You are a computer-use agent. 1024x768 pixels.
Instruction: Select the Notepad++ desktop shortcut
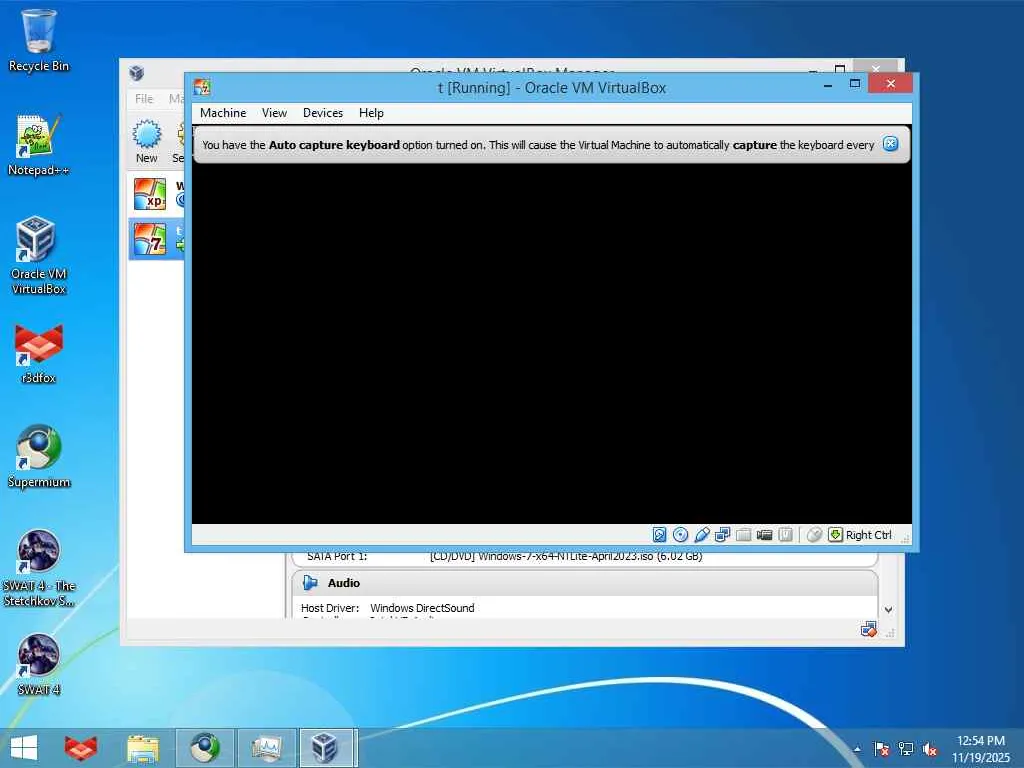click(x=39, y=145)
